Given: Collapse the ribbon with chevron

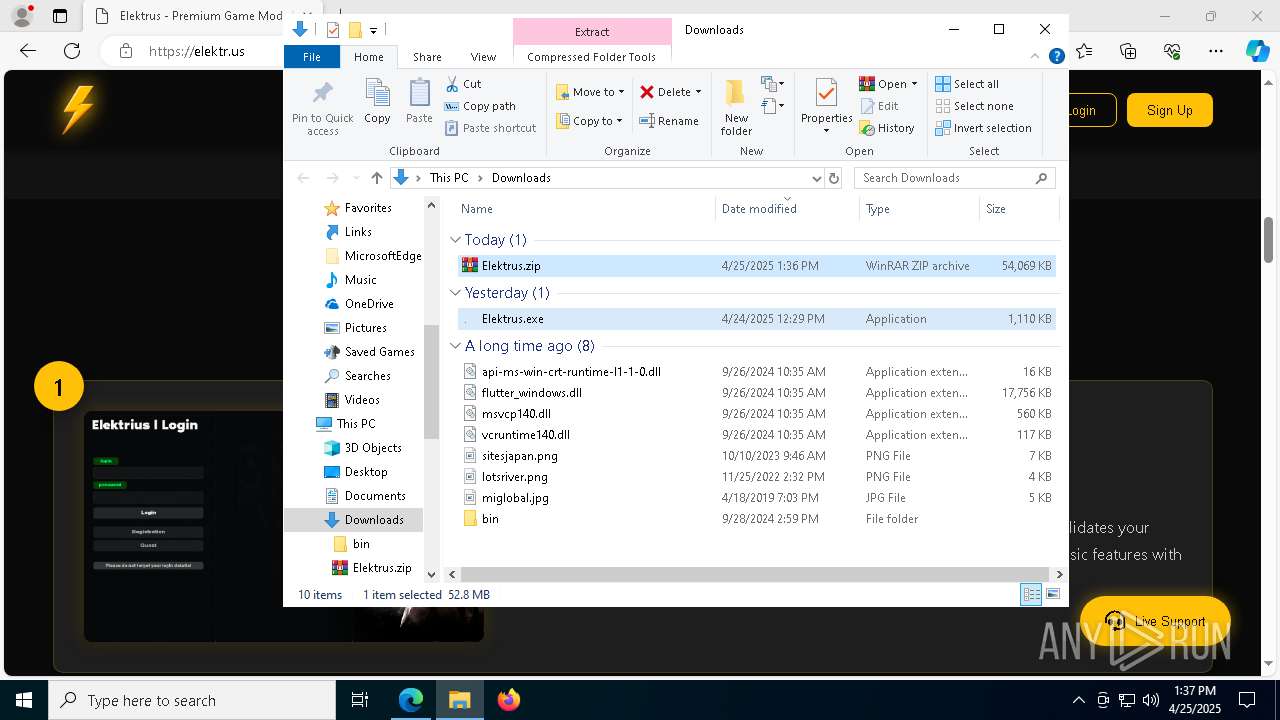Looking at the screenshot, I should pyautogui.click(x=1037, y=57).
